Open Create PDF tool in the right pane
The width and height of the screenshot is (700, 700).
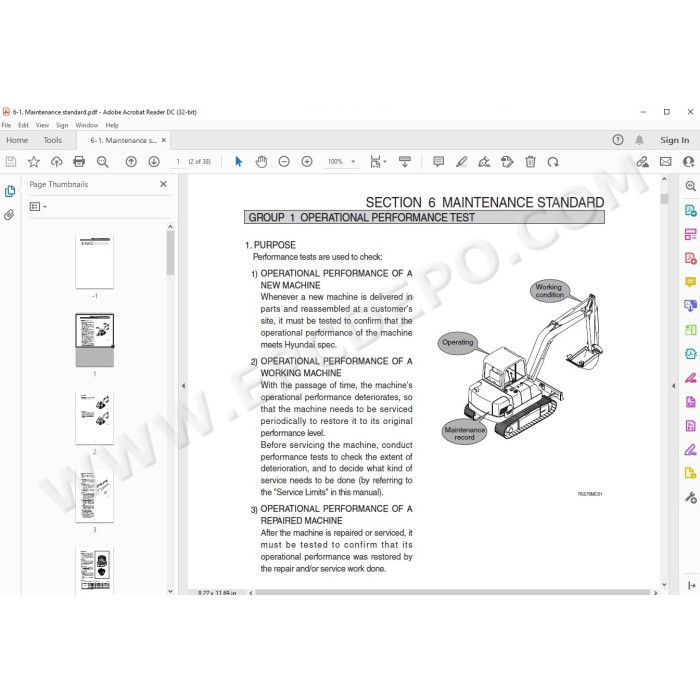click(x=690, y=258)
